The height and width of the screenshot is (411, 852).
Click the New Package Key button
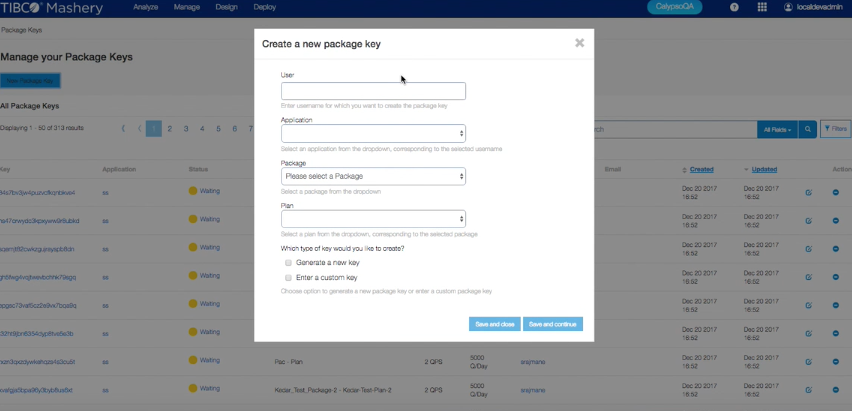pos(30,81)
